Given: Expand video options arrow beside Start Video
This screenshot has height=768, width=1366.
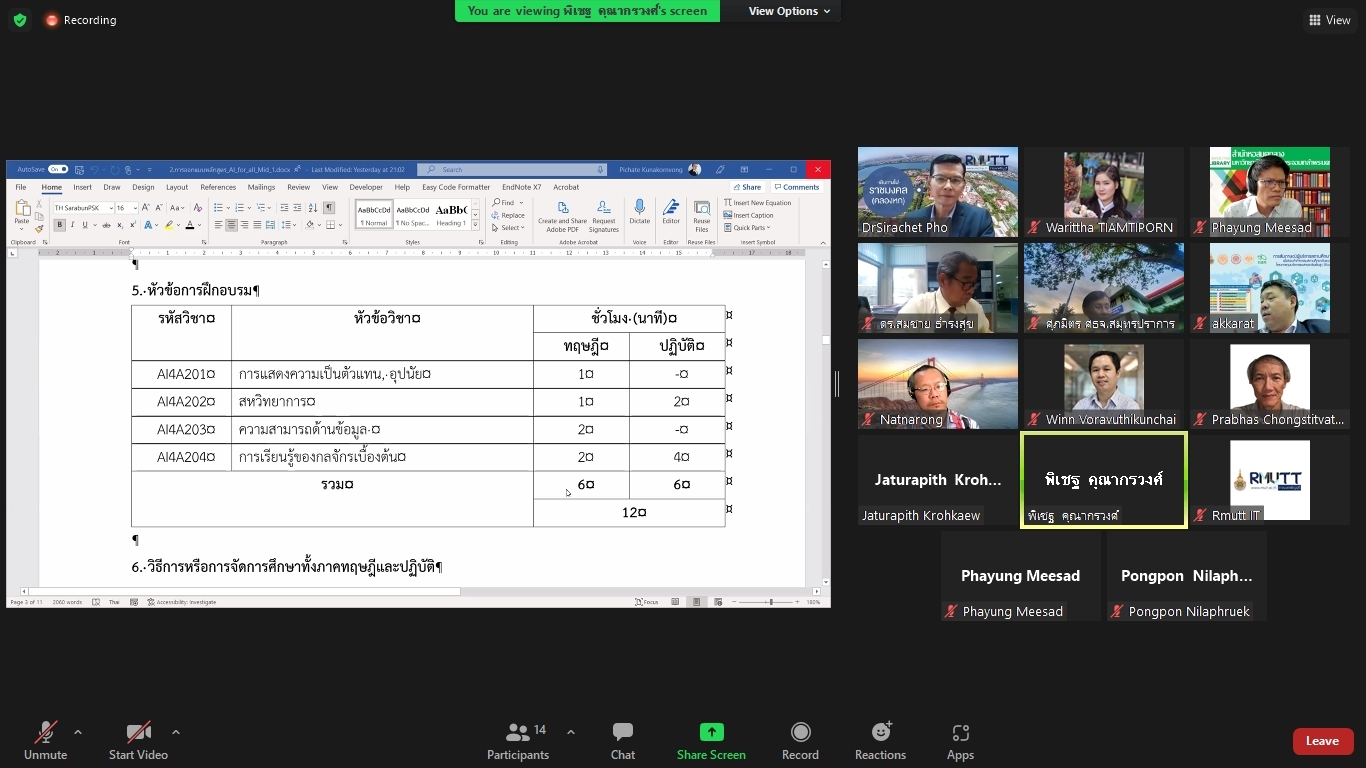Looking at the screenshot, I should pos(176,732).
